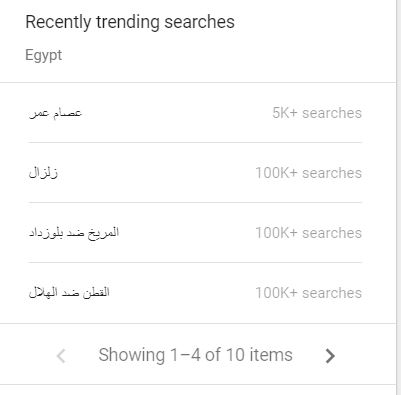This screenshot has width=401, height=395.
Task: Select the المريخ ضد بلوزداد search row
Action: tap(195, 233)
